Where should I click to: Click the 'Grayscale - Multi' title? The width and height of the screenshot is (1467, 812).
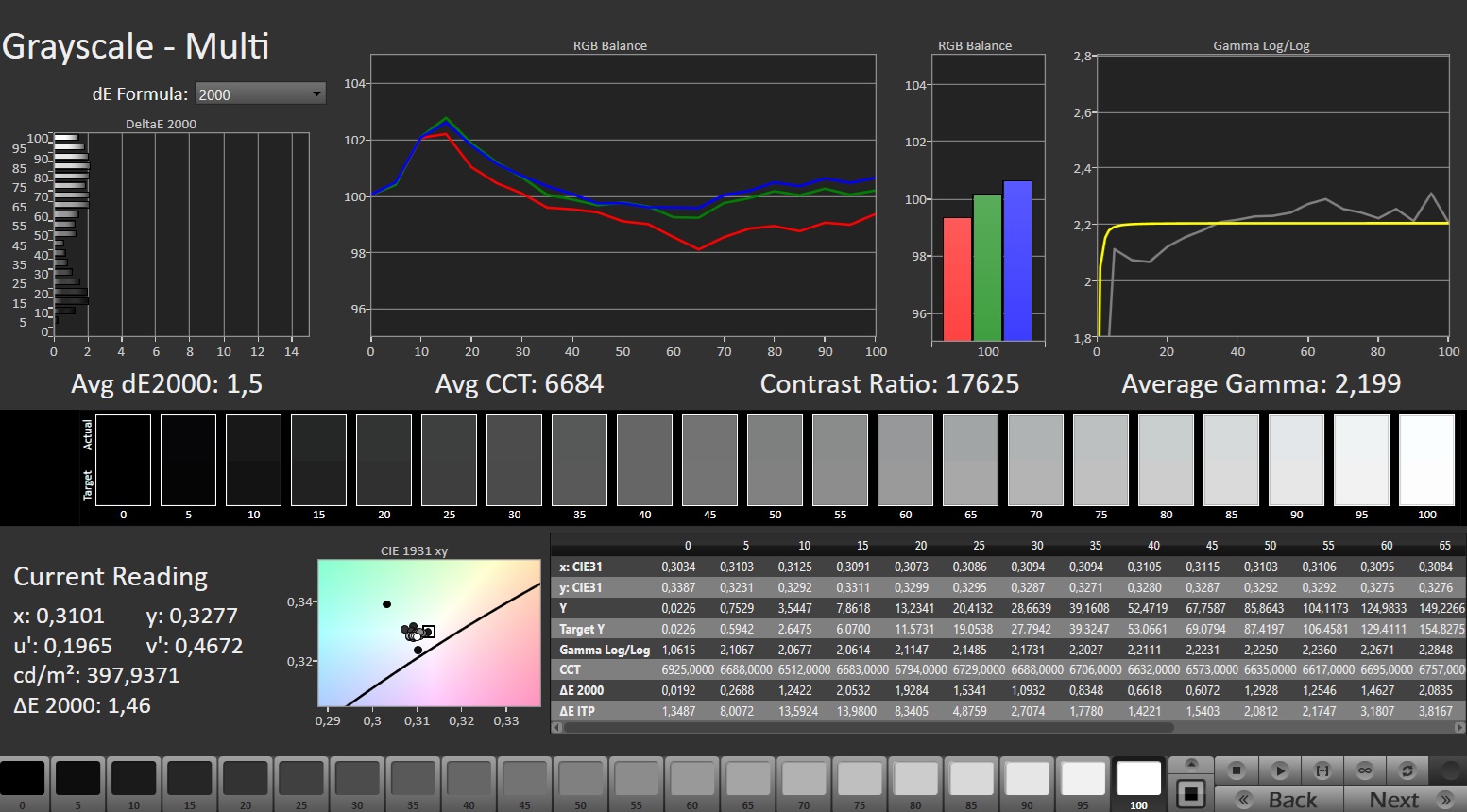point(136,46)
